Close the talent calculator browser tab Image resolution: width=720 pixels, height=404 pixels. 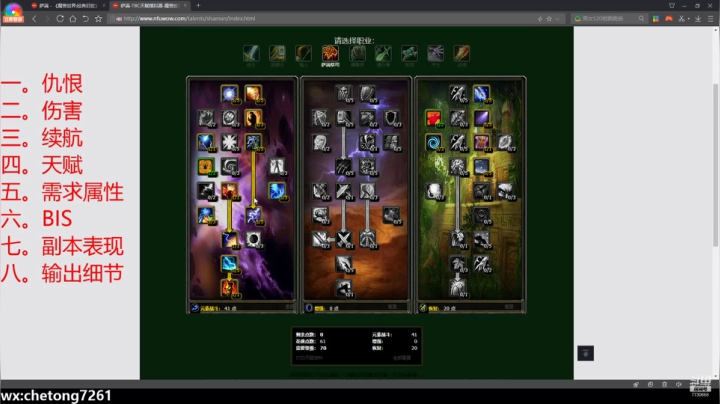pyautogui.click(x=186, y=6)
